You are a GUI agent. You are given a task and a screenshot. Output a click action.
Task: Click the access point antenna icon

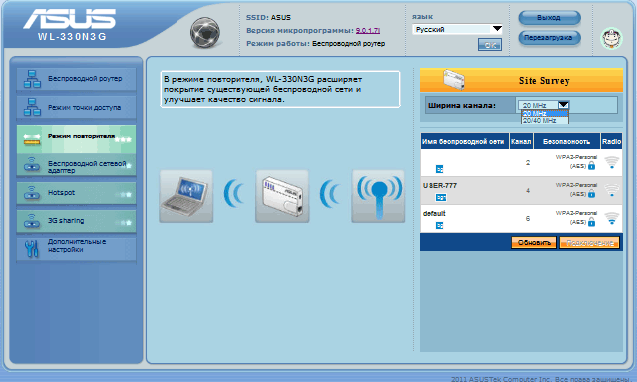pyautogui.click(x=378, y=196)
